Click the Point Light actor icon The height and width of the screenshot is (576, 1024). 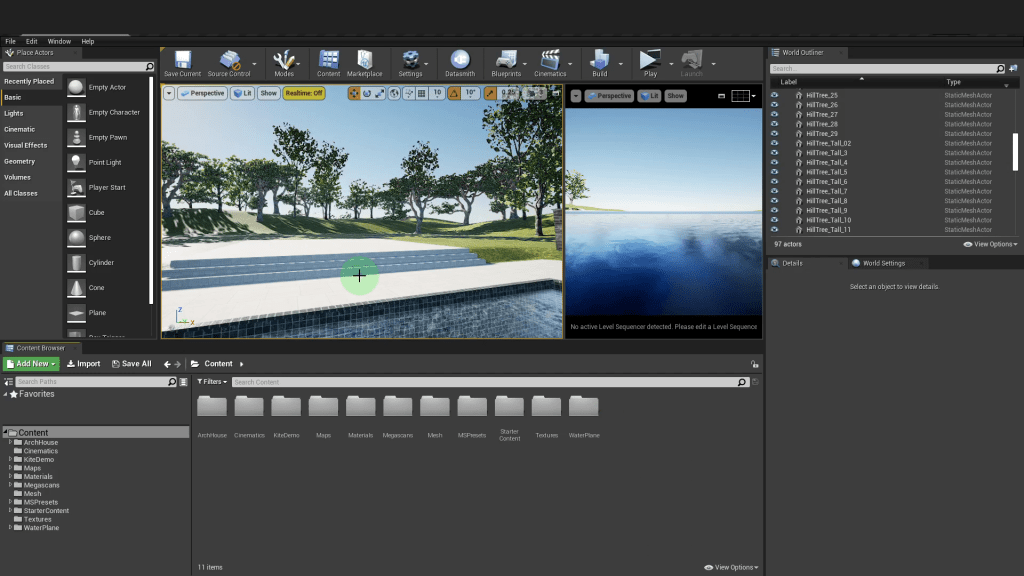pos(77,162)
